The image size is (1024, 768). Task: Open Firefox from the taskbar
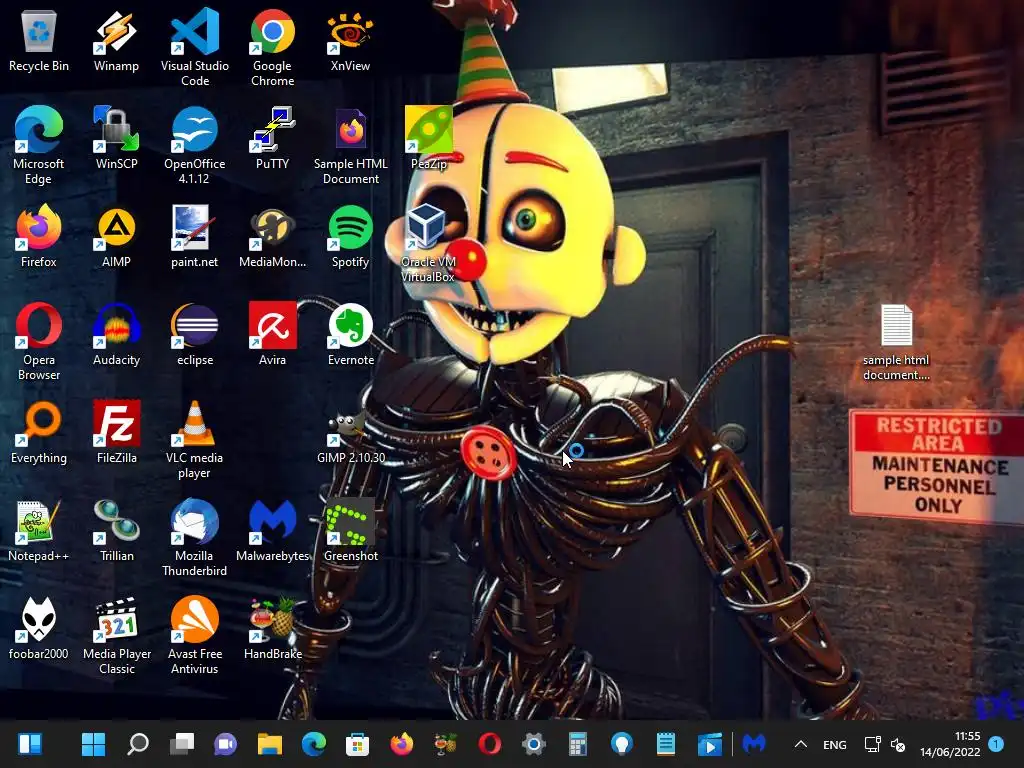click(x=402, y=744)
